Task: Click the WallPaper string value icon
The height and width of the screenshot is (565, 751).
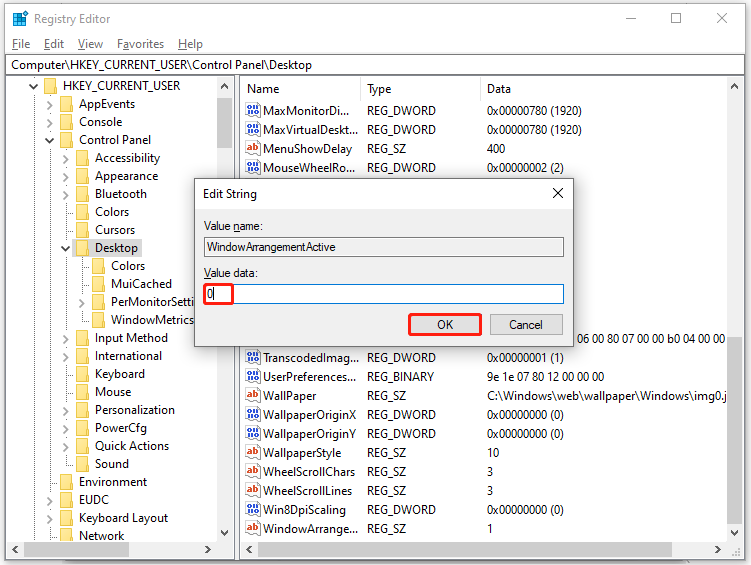Action: tap(253, 396)
